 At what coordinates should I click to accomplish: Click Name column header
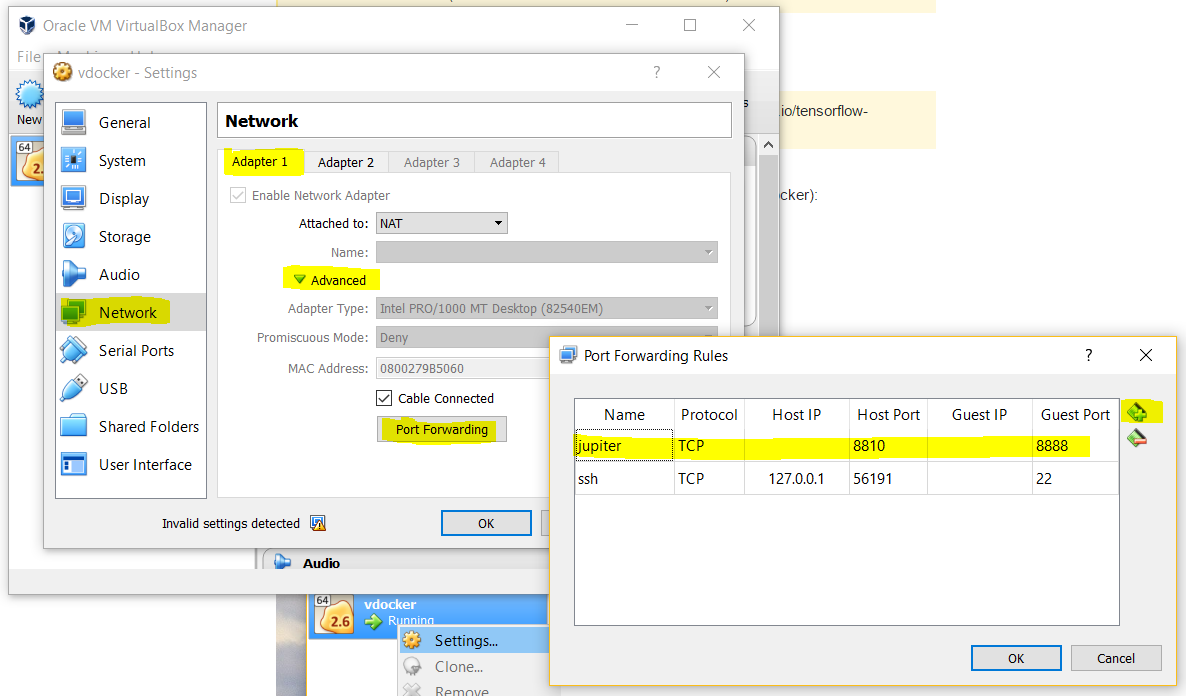(x=624, y=415)
